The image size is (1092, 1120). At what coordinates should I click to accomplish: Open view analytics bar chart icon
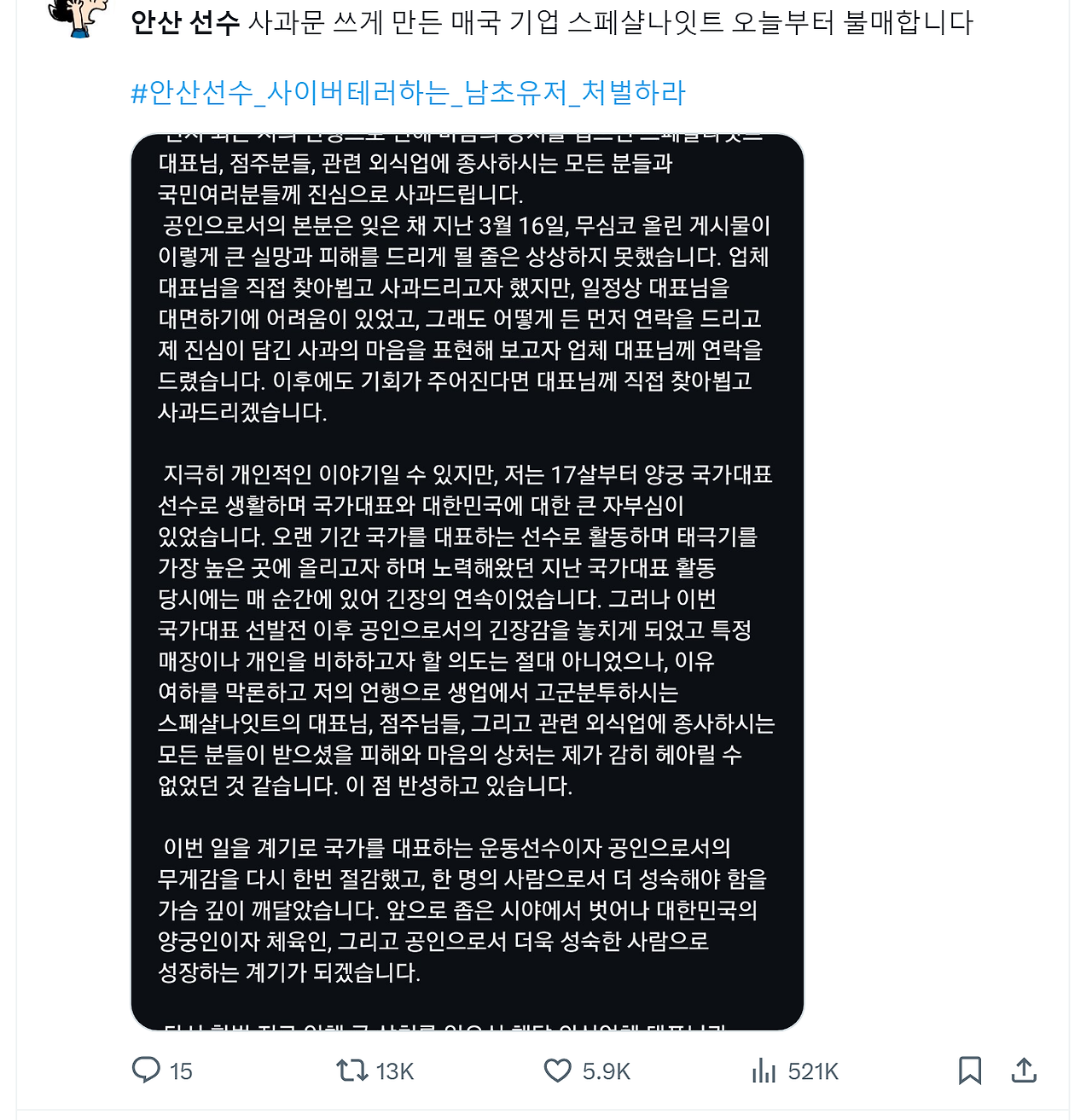click(764, 1071)
